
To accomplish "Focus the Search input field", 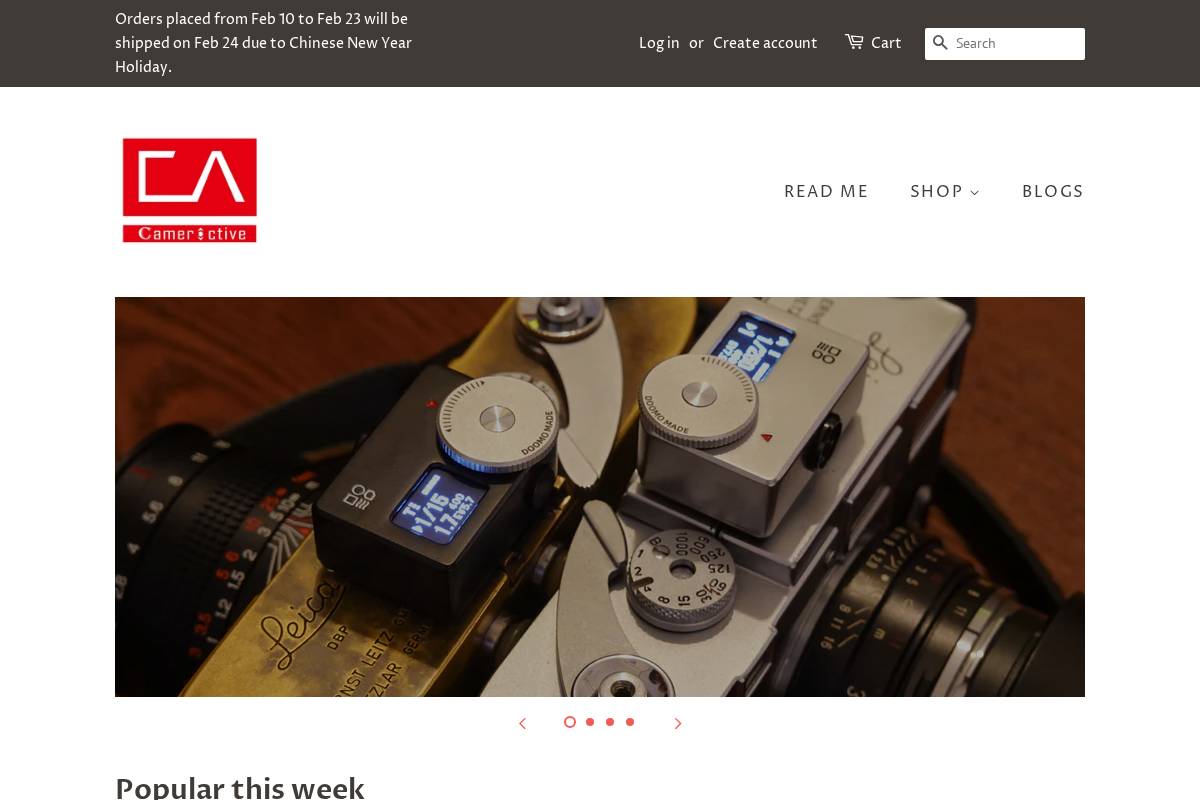I will click(1018, 43).
